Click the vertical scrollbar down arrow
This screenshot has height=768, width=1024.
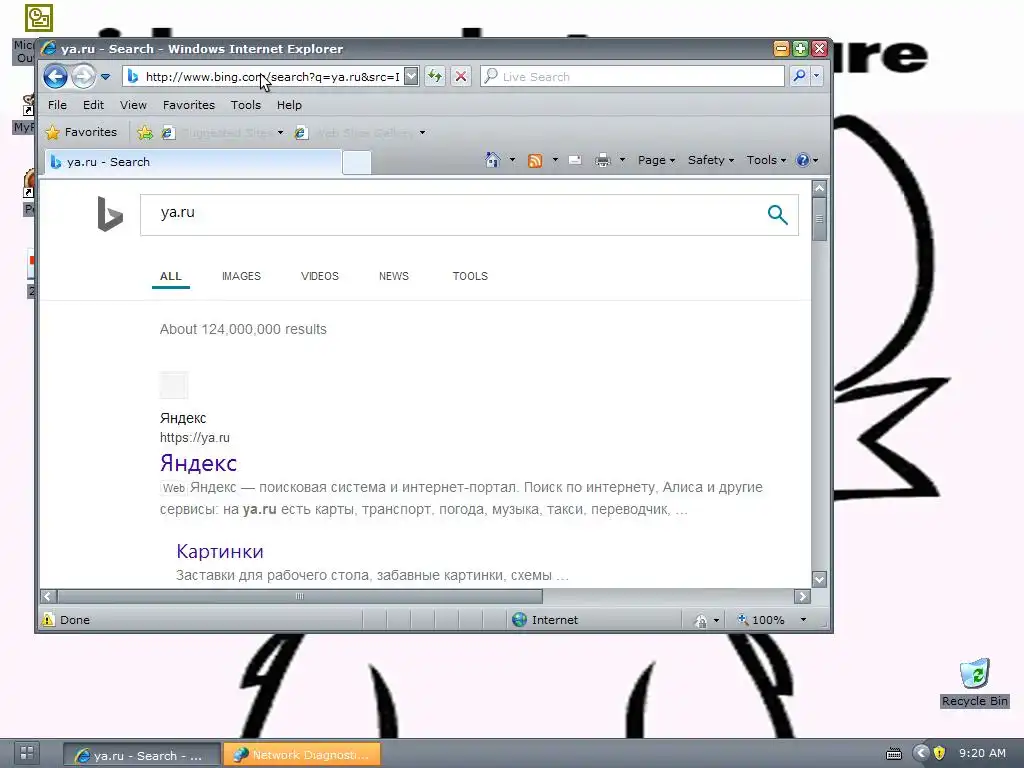click(820, 579)
